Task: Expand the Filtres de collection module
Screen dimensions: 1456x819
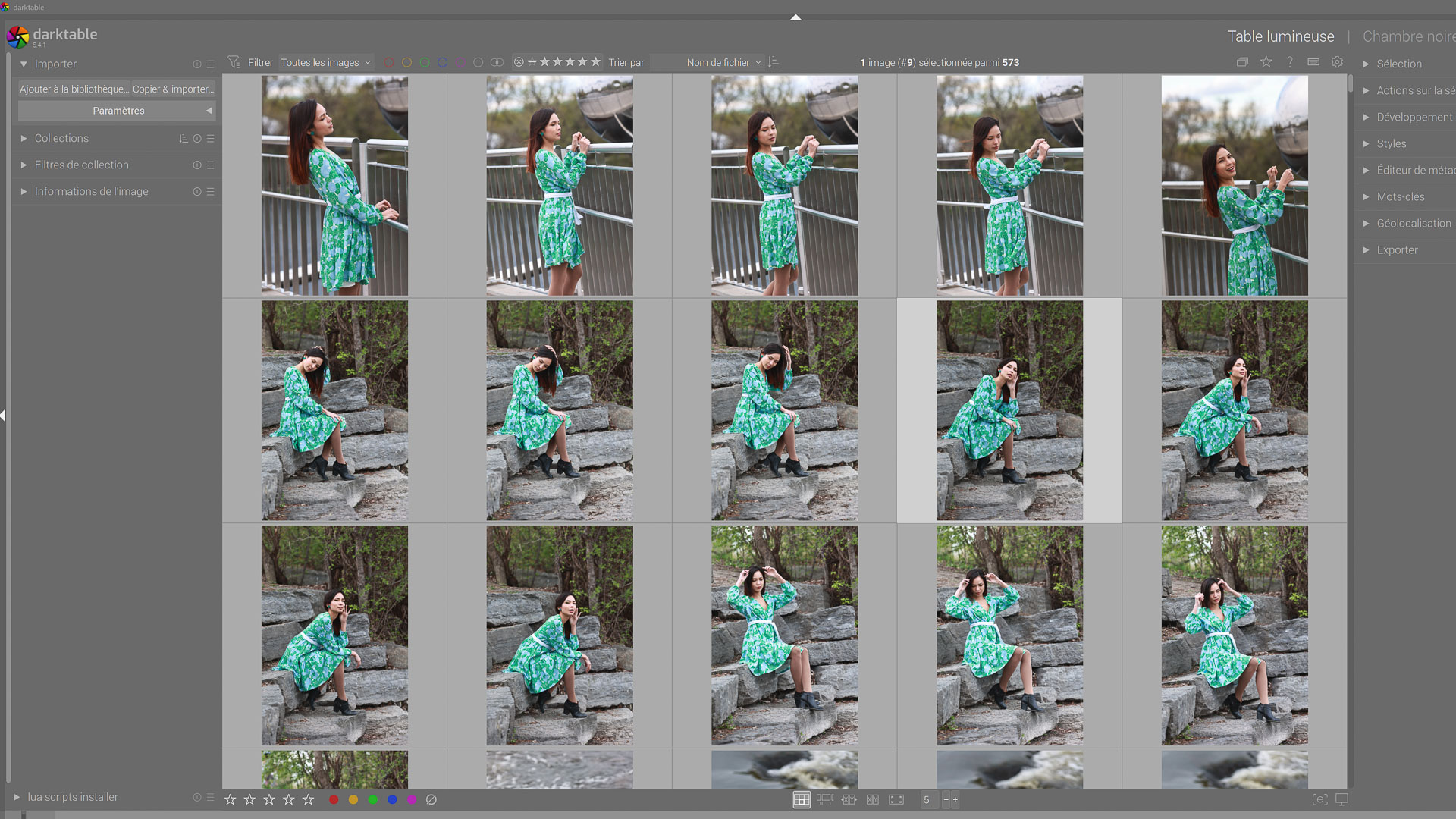Action: point(24,165)
